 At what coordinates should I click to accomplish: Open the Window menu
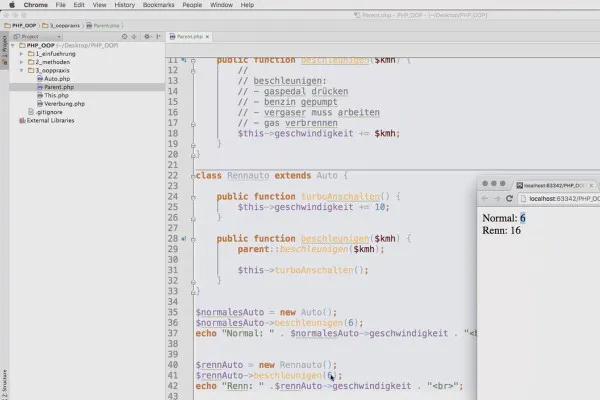point(221,5)
